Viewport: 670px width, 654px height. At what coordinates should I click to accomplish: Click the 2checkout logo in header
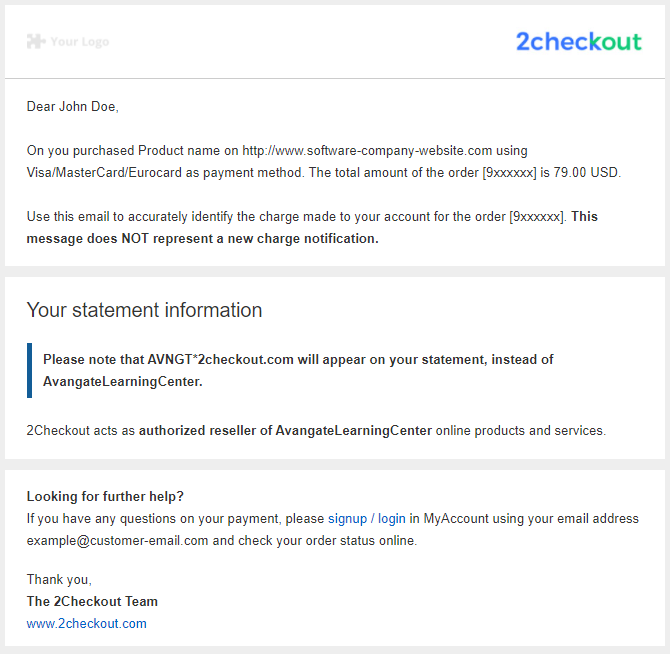coord(579,41)
